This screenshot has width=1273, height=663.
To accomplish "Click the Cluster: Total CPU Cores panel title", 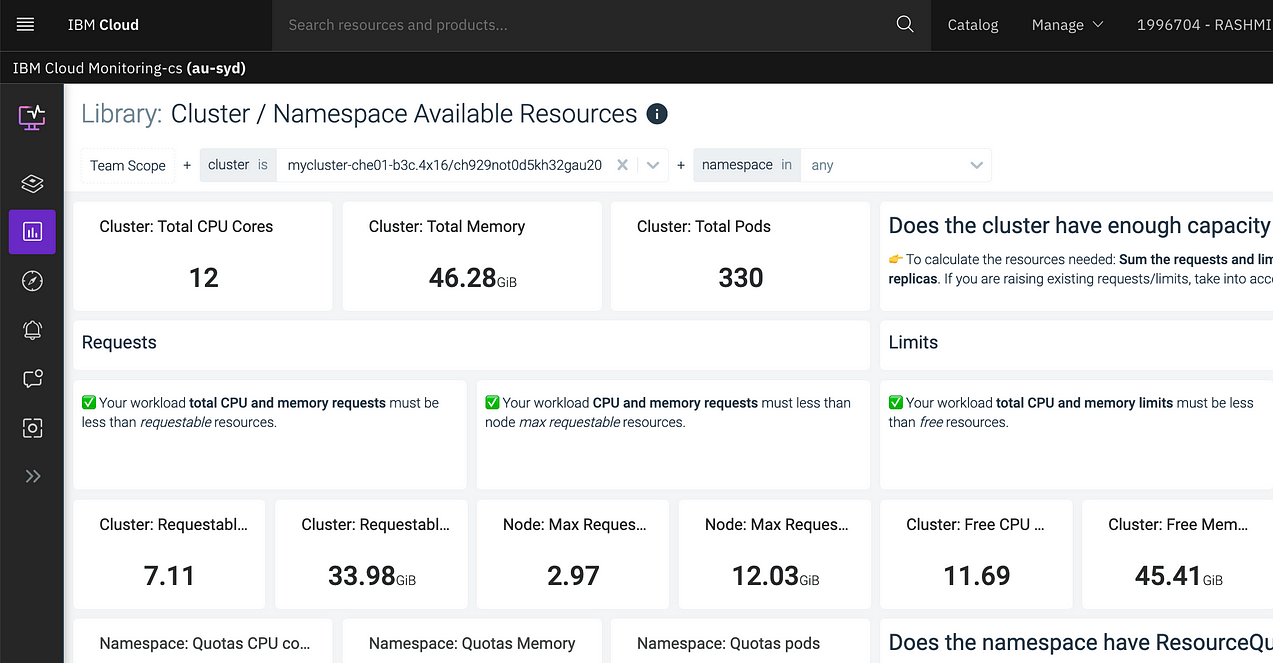I will tap(186, 226).
